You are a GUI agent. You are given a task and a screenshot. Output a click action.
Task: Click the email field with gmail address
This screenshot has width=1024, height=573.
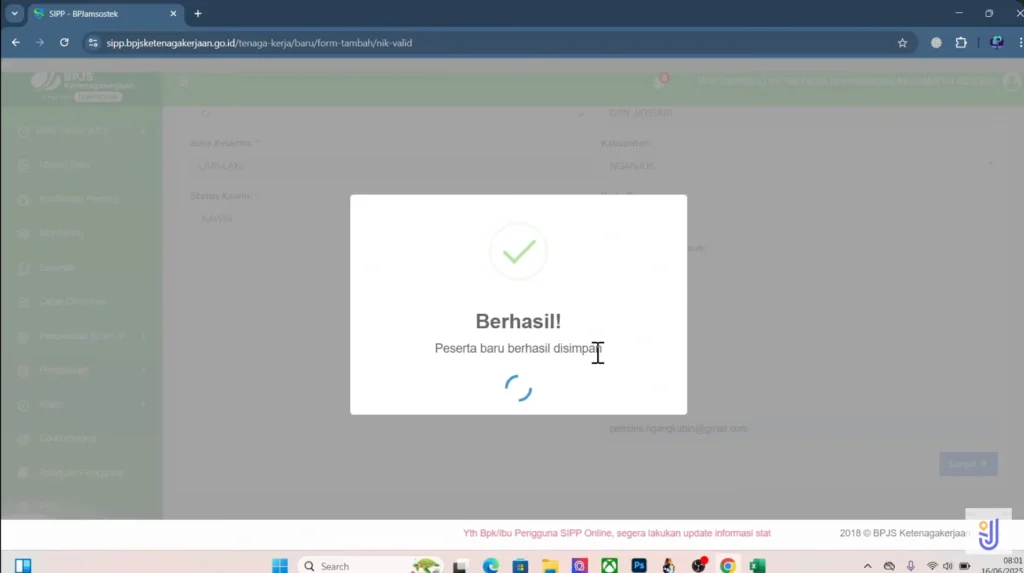coord(799,429)
